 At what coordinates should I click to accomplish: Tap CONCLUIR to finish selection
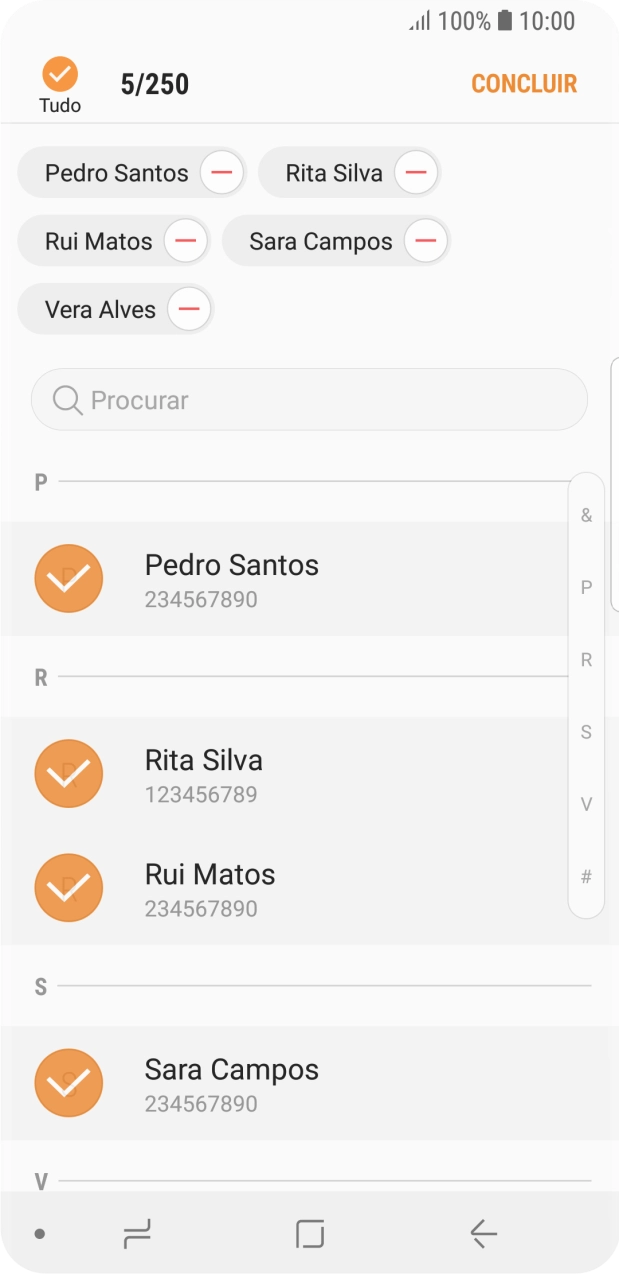[524, 84]
